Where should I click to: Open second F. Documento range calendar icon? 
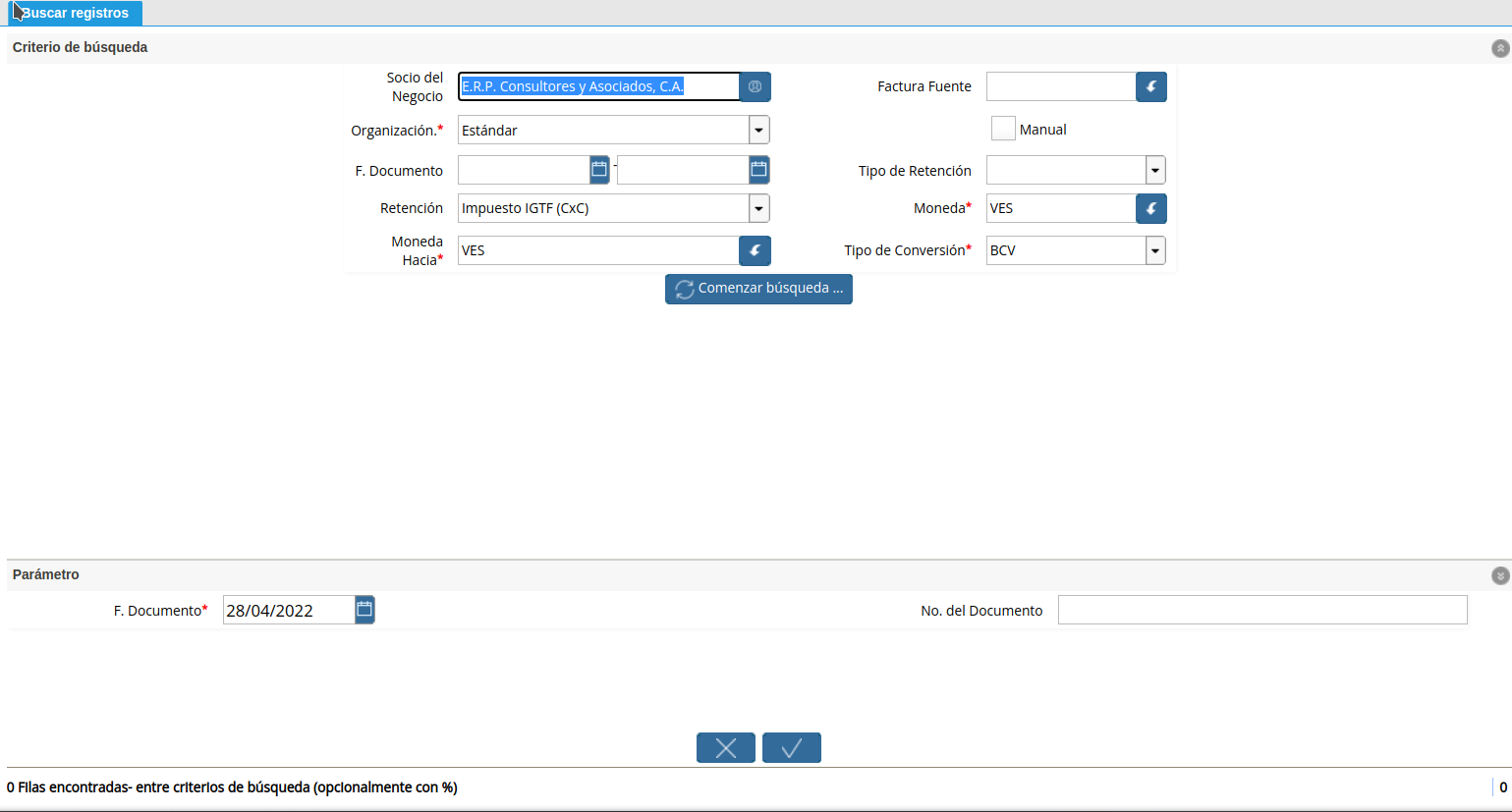(x=758, y=170)
